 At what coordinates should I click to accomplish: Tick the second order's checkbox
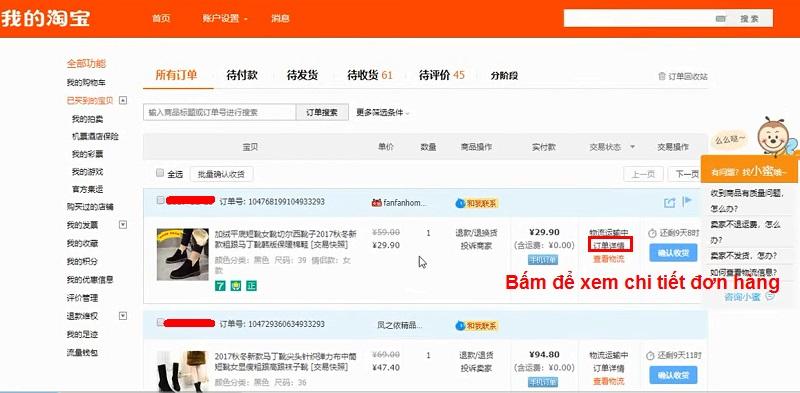161,322
